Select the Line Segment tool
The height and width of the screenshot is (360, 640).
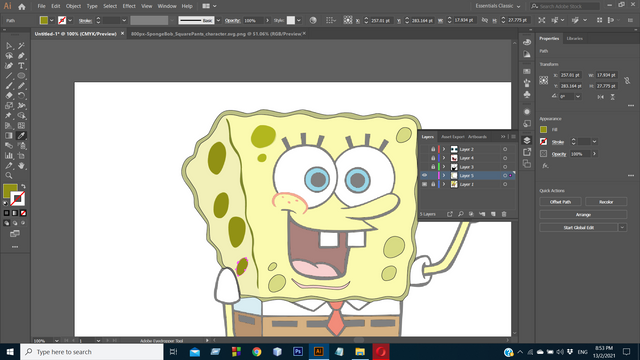(9, 76)
